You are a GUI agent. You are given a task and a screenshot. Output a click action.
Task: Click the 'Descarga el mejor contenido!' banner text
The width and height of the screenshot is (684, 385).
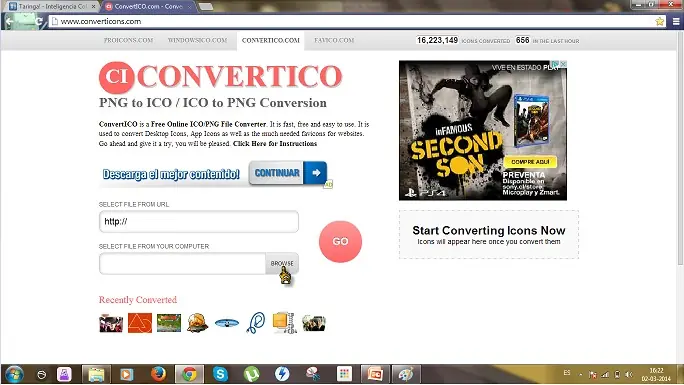(x=171, y=174)
